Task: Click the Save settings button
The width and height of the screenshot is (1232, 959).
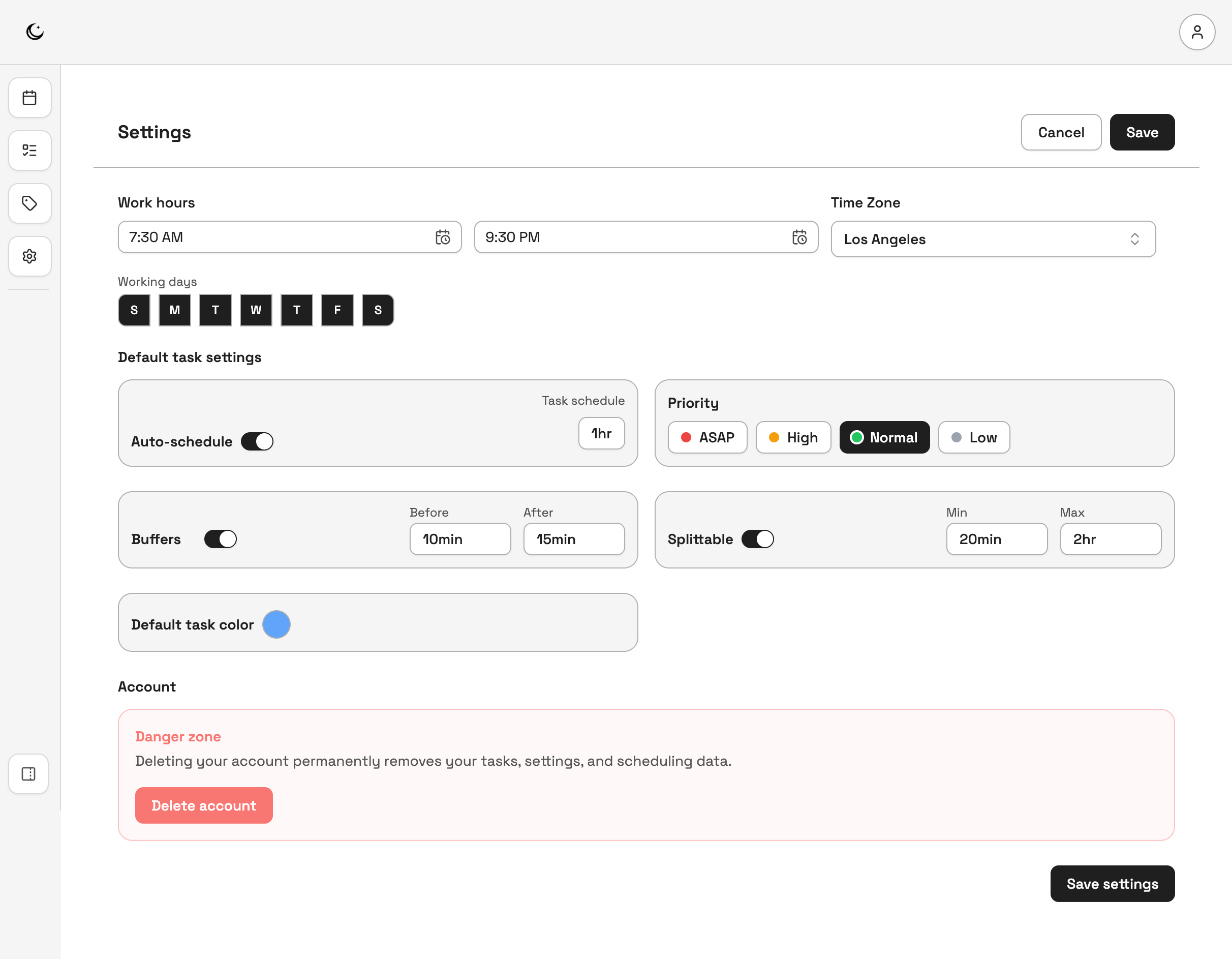Action: click(1112, 883)
